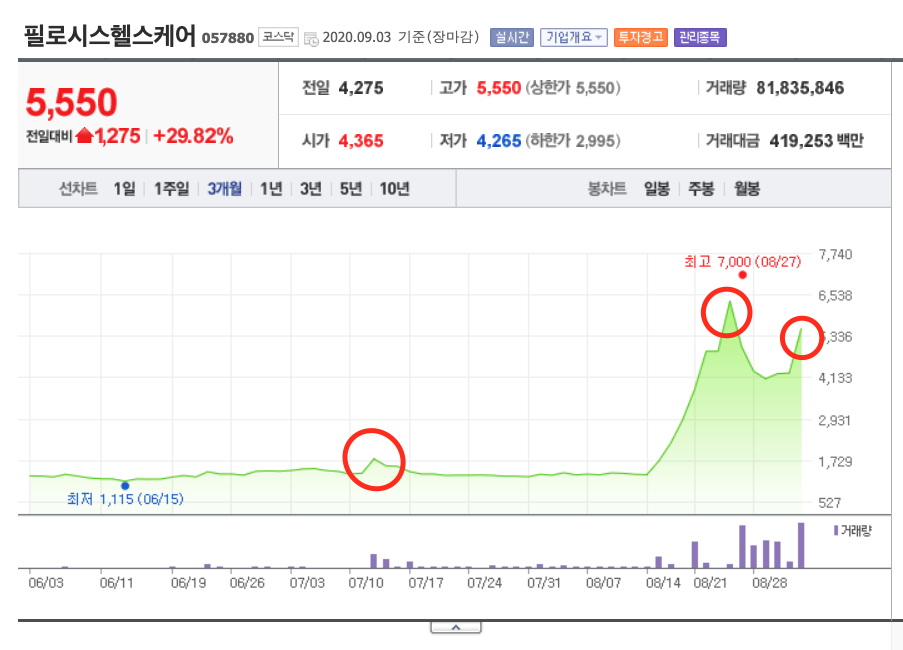The image size is (903, 650).
Task: Click the red up-arrow price change icon
Action: coord(85,136)
